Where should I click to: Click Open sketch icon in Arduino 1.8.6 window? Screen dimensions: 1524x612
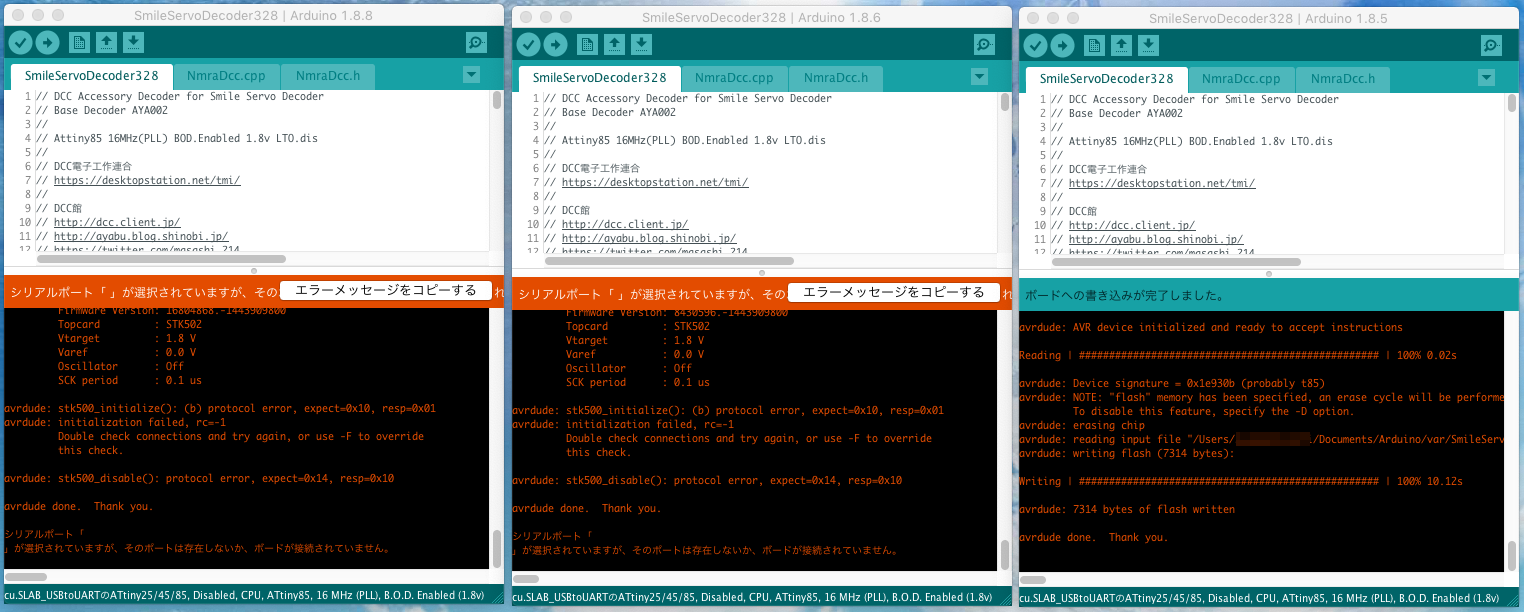(x=614, y=44)
